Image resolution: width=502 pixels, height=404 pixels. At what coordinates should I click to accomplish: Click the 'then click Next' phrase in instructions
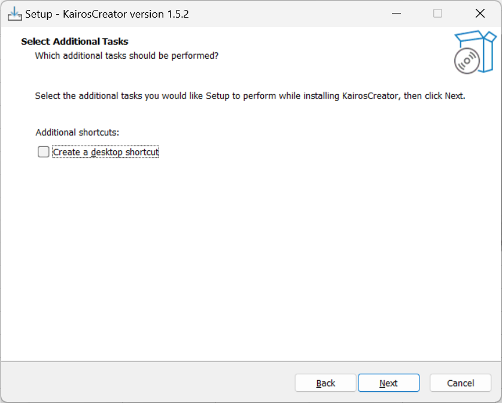coord(434,96)
